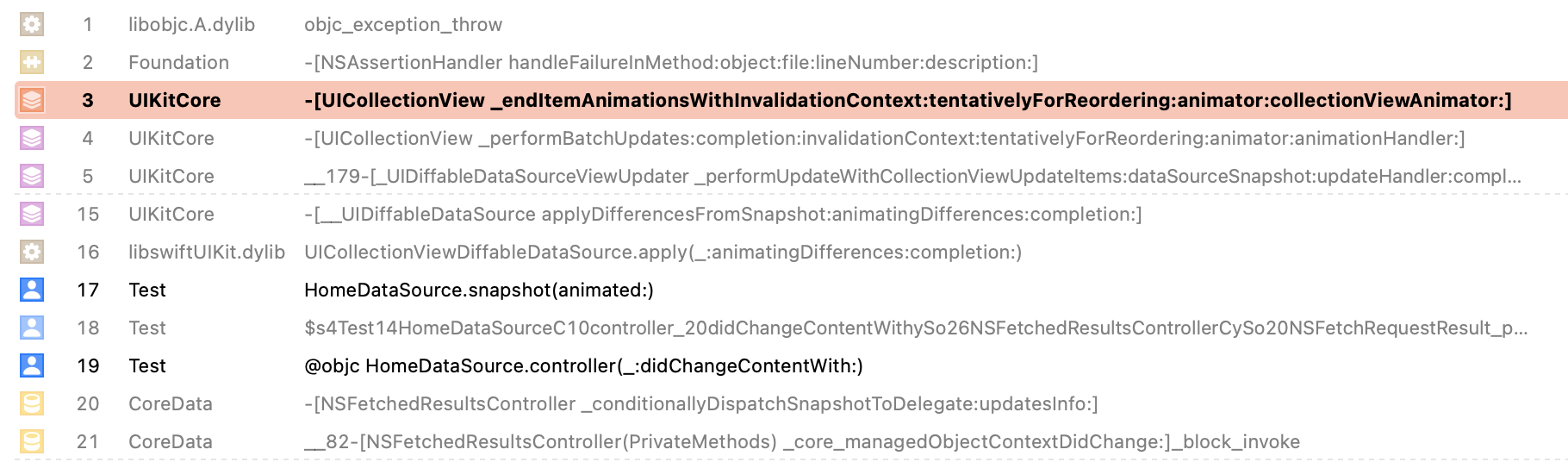1568x462 pixels.
Task: Select the applyDifferencesFromSnapshot frame
Action: pos(722,214)
